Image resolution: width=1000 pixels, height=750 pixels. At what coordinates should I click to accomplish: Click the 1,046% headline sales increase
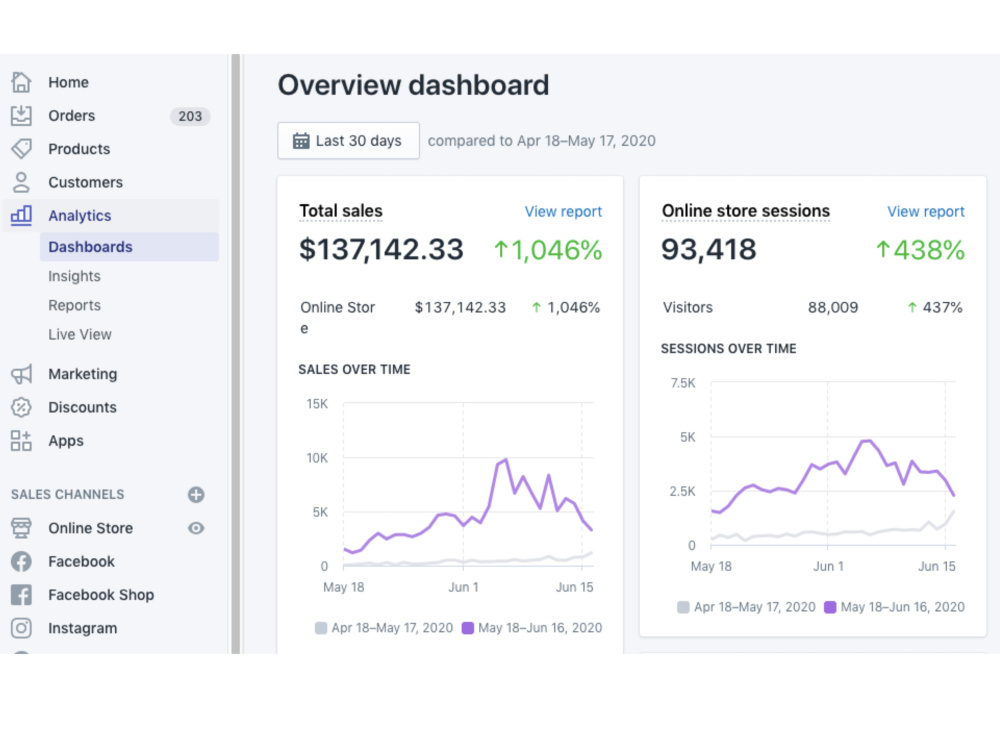point(548,250)
